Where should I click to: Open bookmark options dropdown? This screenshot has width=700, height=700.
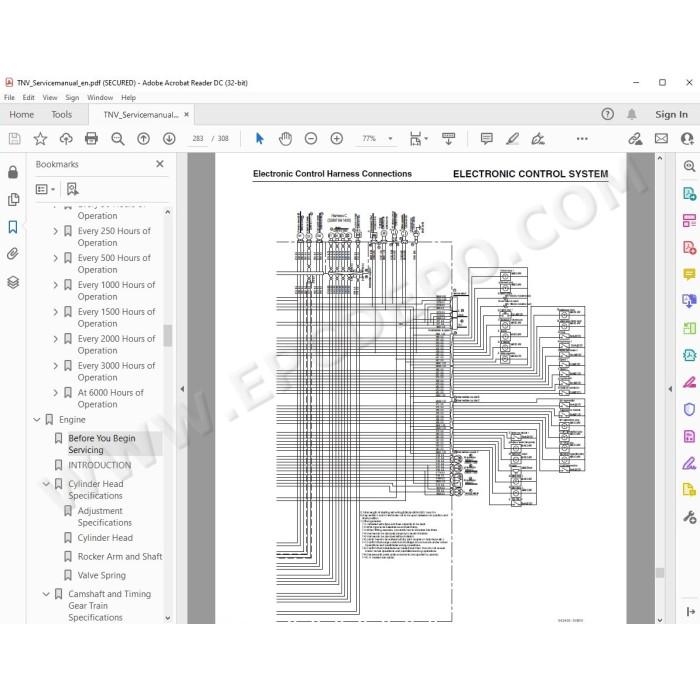[x=45, y=189]
